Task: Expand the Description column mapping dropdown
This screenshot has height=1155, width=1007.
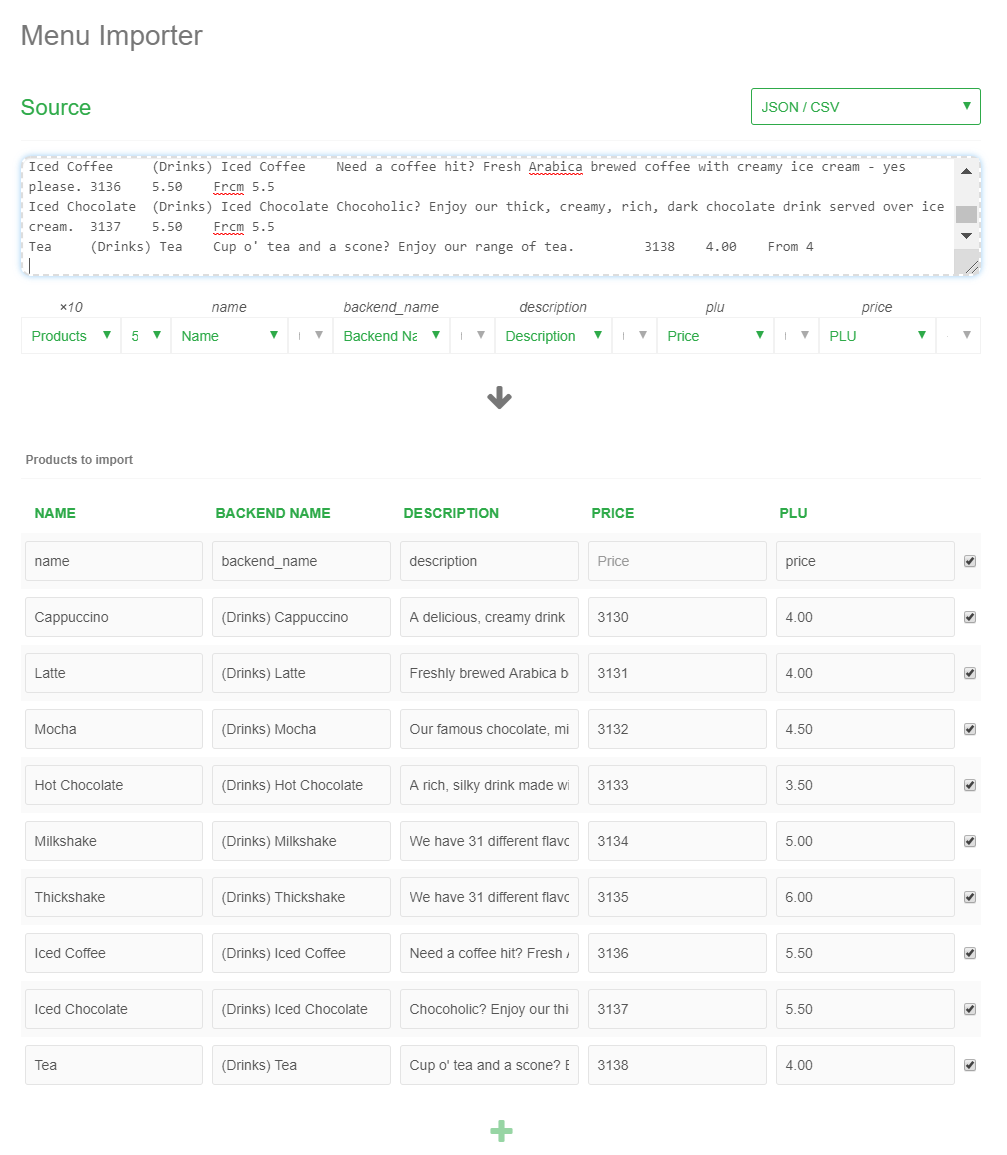Action: pyautogui.click(x=553, y=336)
